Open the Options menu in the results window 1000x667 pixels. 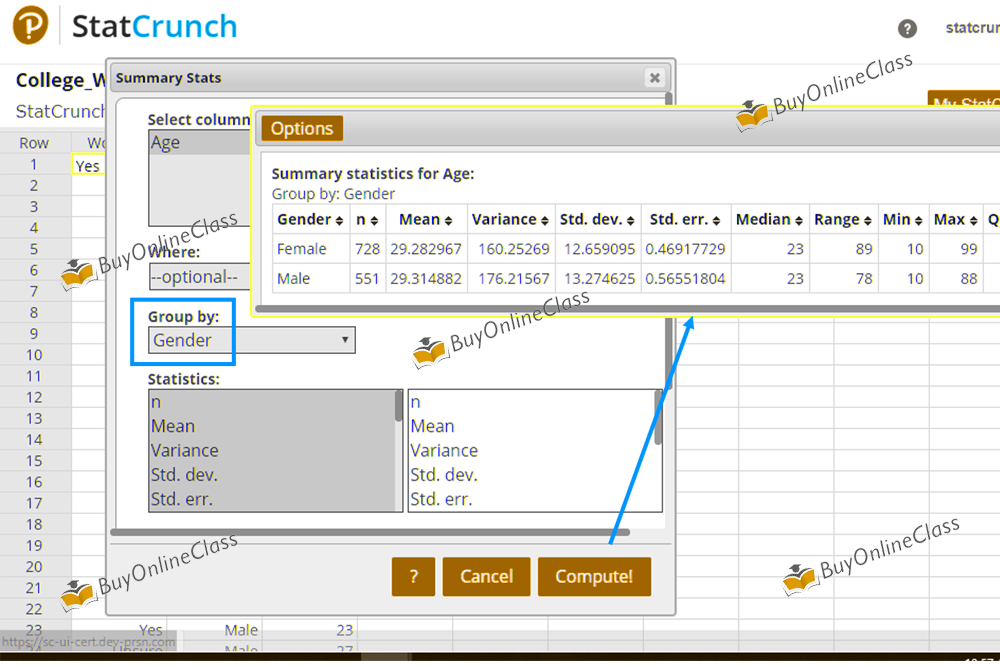click(301, 128)
